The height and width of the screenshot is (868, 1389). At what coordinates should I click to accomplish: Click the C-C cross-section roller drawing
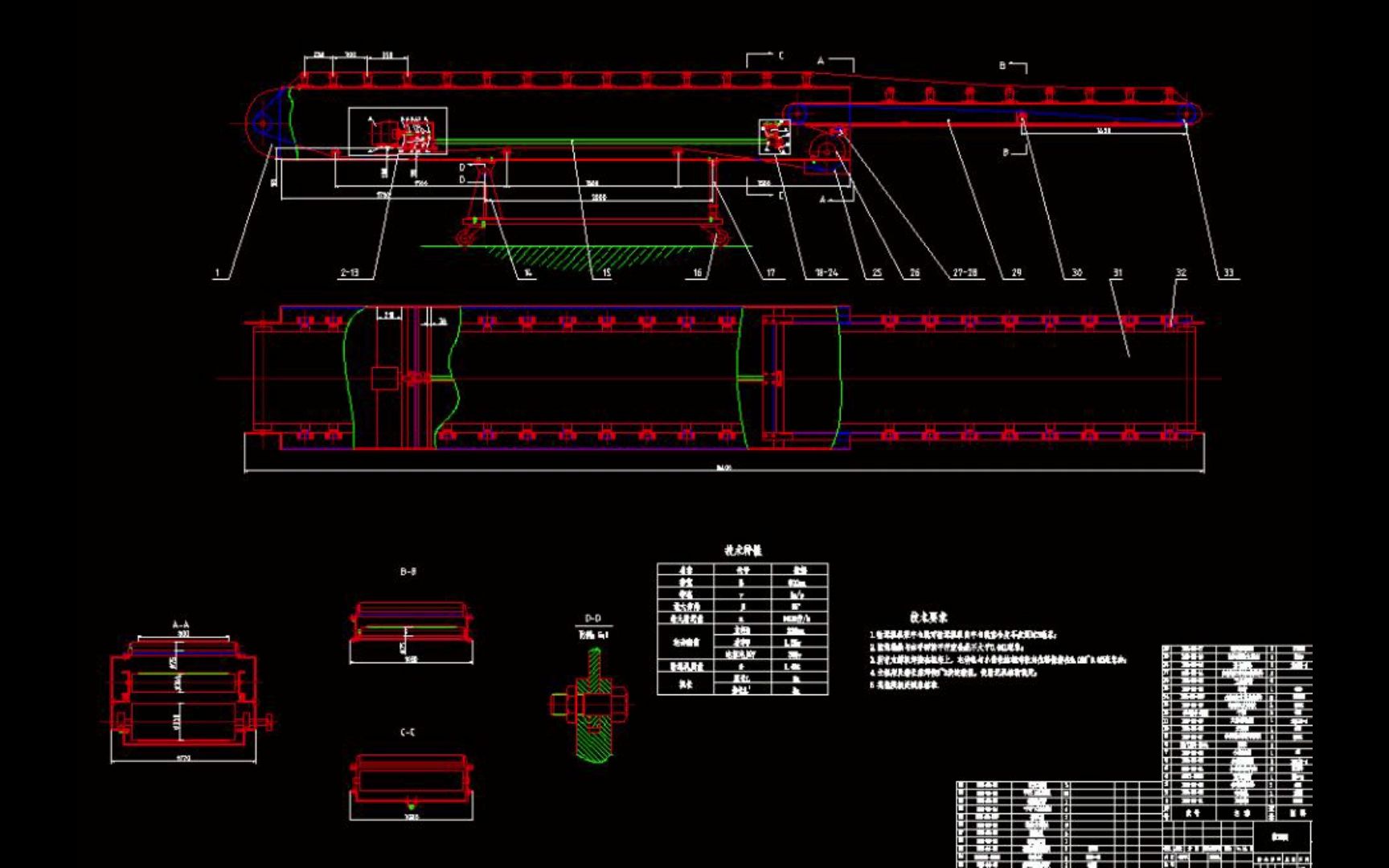(411, 786)
